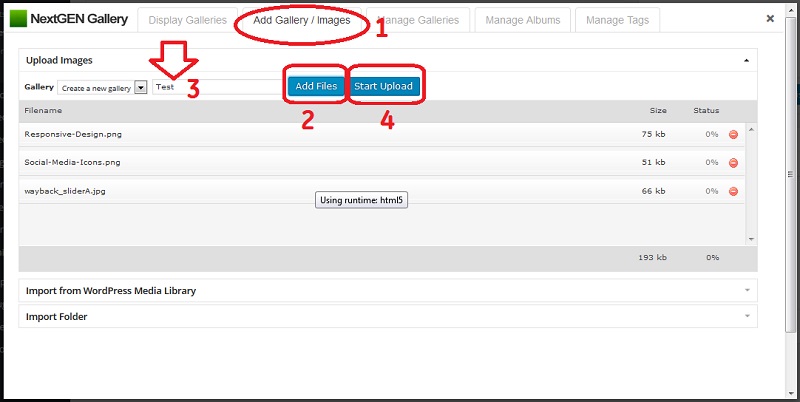Select wayback_sliderA.jpg filename
The image size is (800, 402).
[65, 191]
